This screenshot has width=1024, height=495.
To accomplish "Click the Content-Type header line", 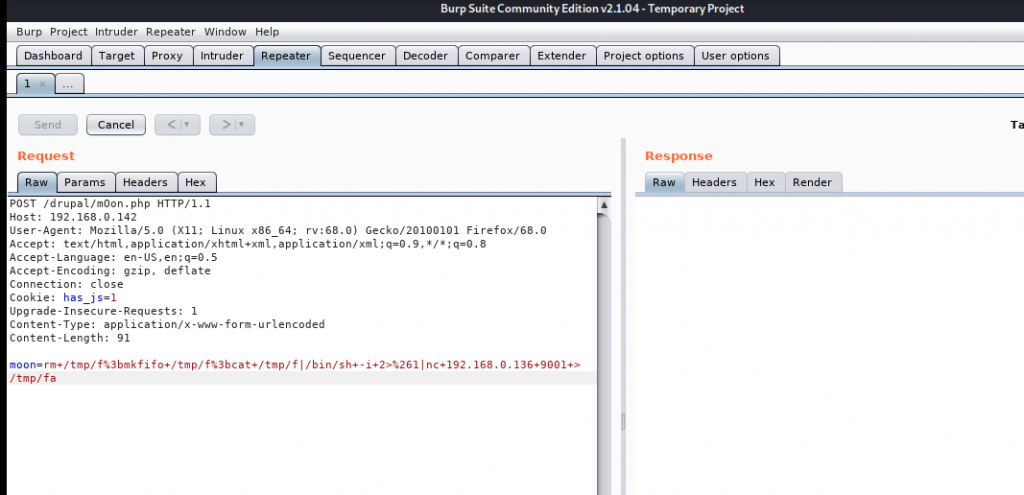I will 167,324.
